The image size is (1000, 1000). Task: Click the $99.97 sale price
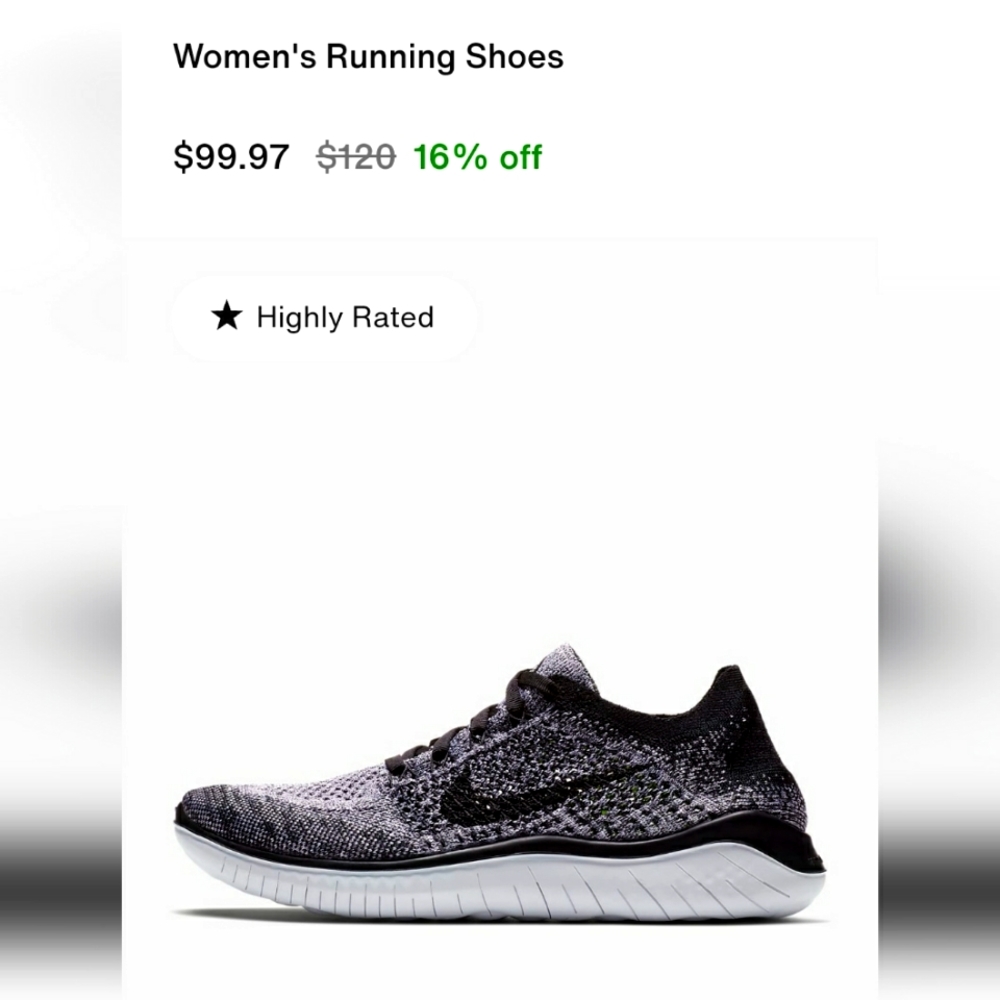(230, 156)
